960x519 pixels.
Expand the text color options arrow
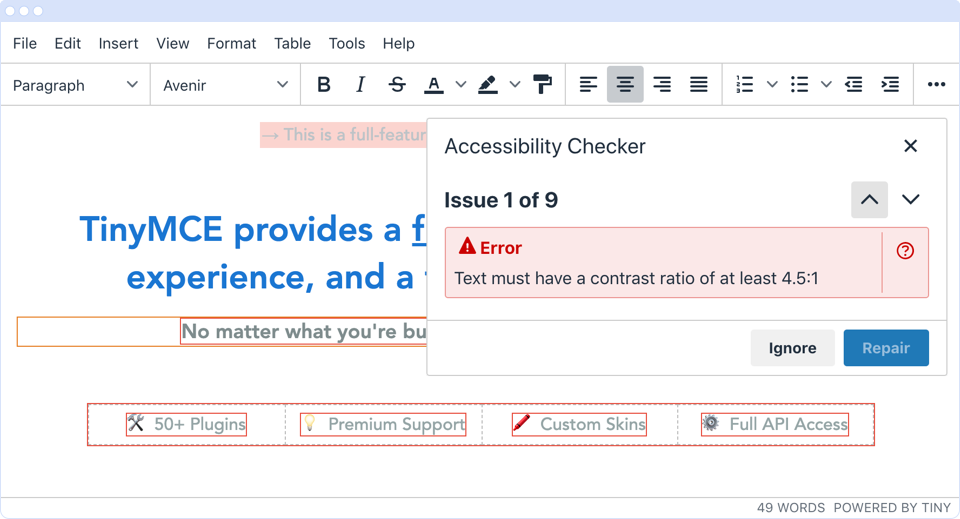(461, 84)
